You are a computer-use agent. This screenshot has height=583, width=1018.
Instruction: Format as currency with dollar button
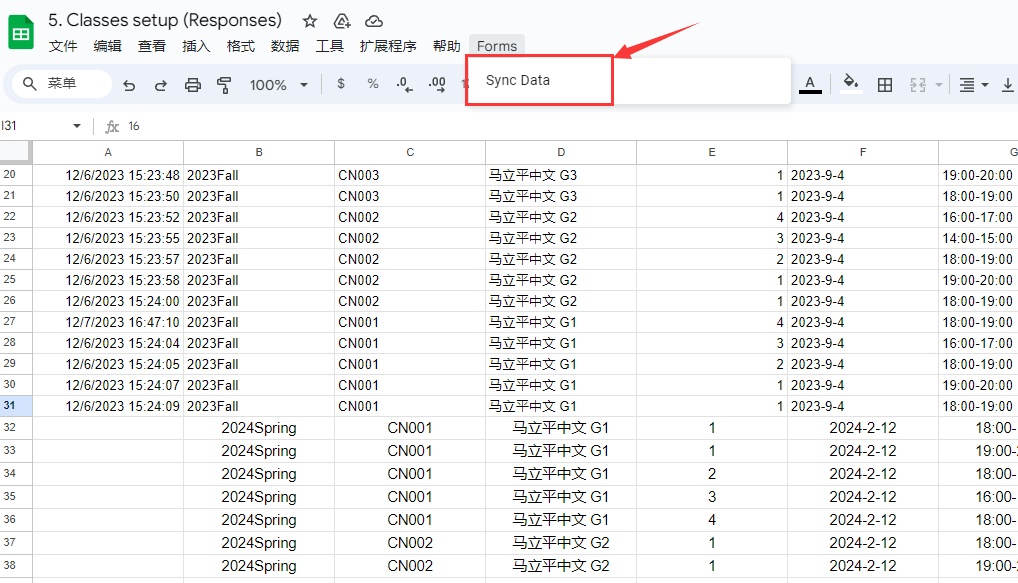(341, 84)
